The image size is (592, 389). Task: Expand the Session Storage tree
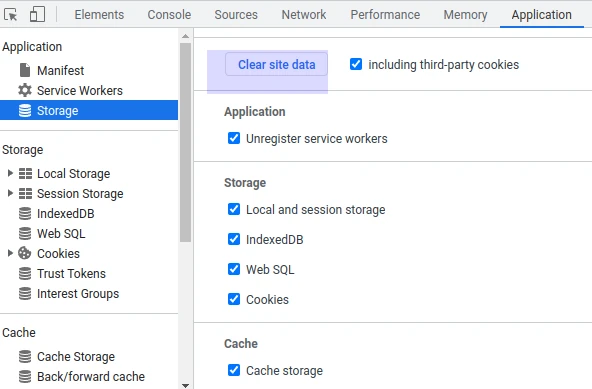point(10,193)
